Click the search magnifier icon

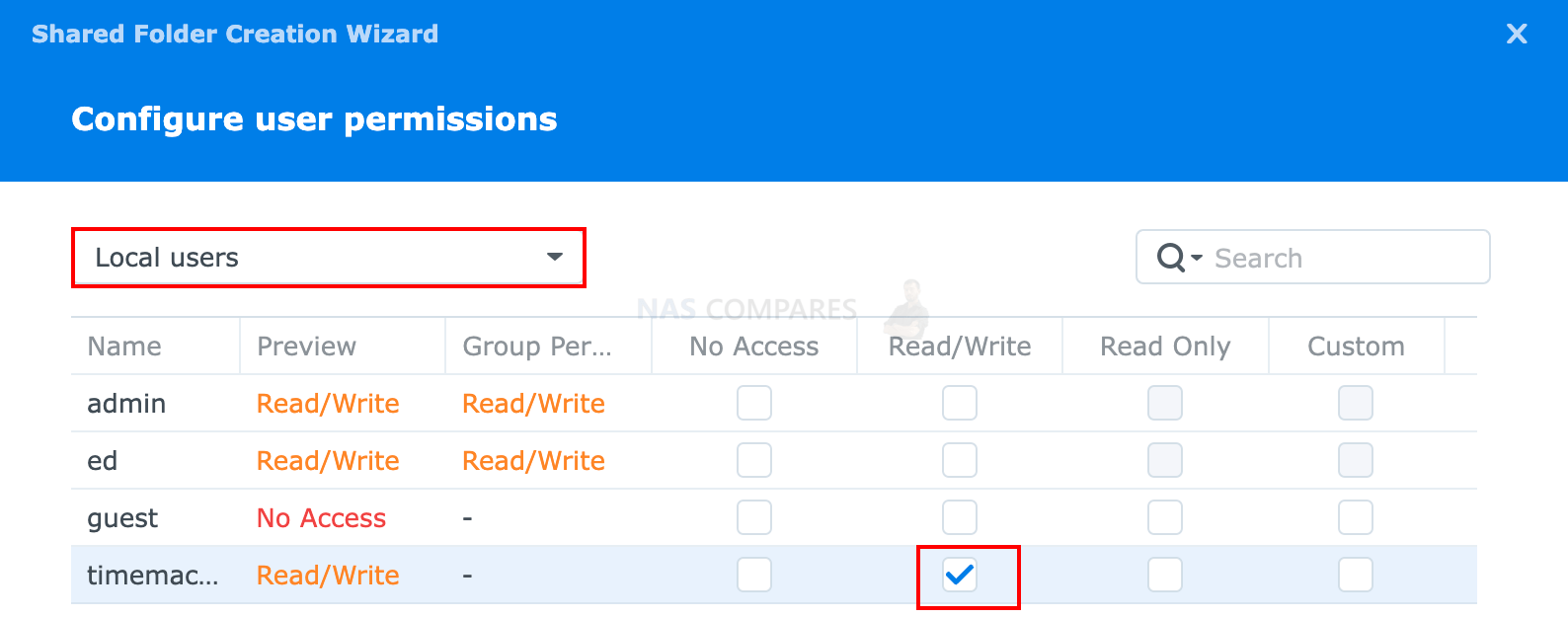(x=1171, y=257)
